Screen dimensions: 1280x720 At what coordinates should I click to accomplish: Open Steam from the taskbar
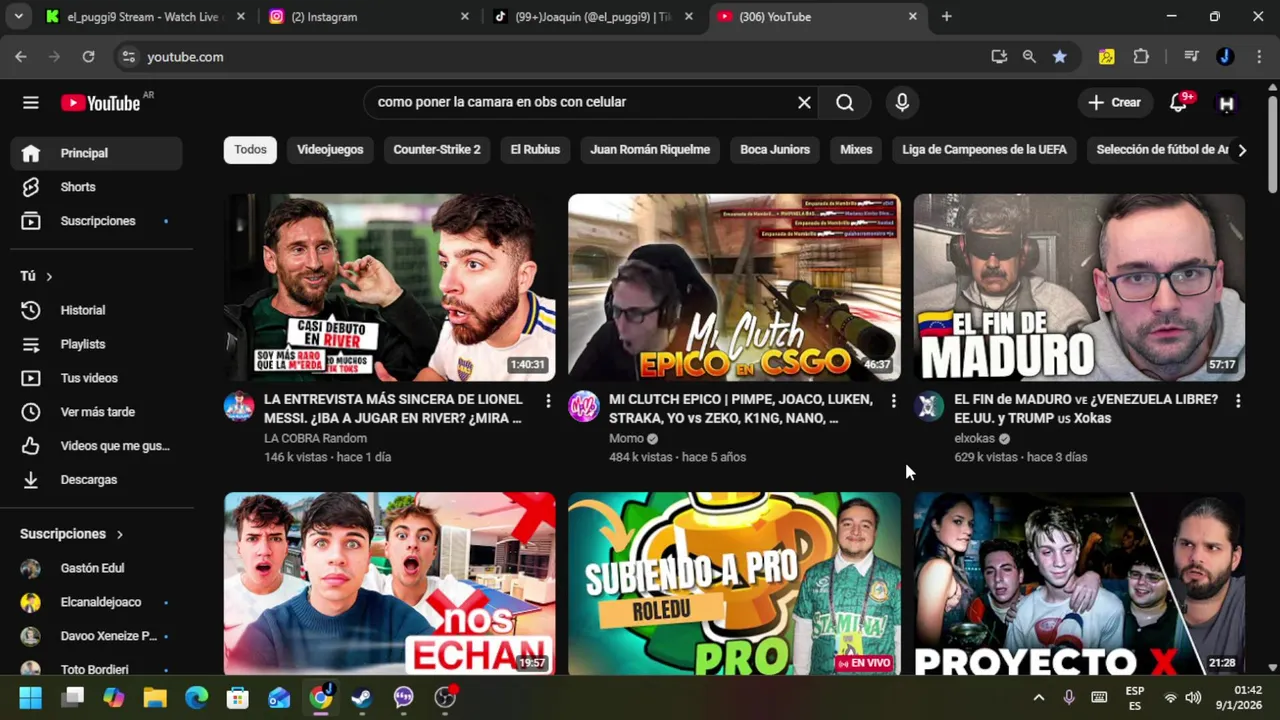362,698
